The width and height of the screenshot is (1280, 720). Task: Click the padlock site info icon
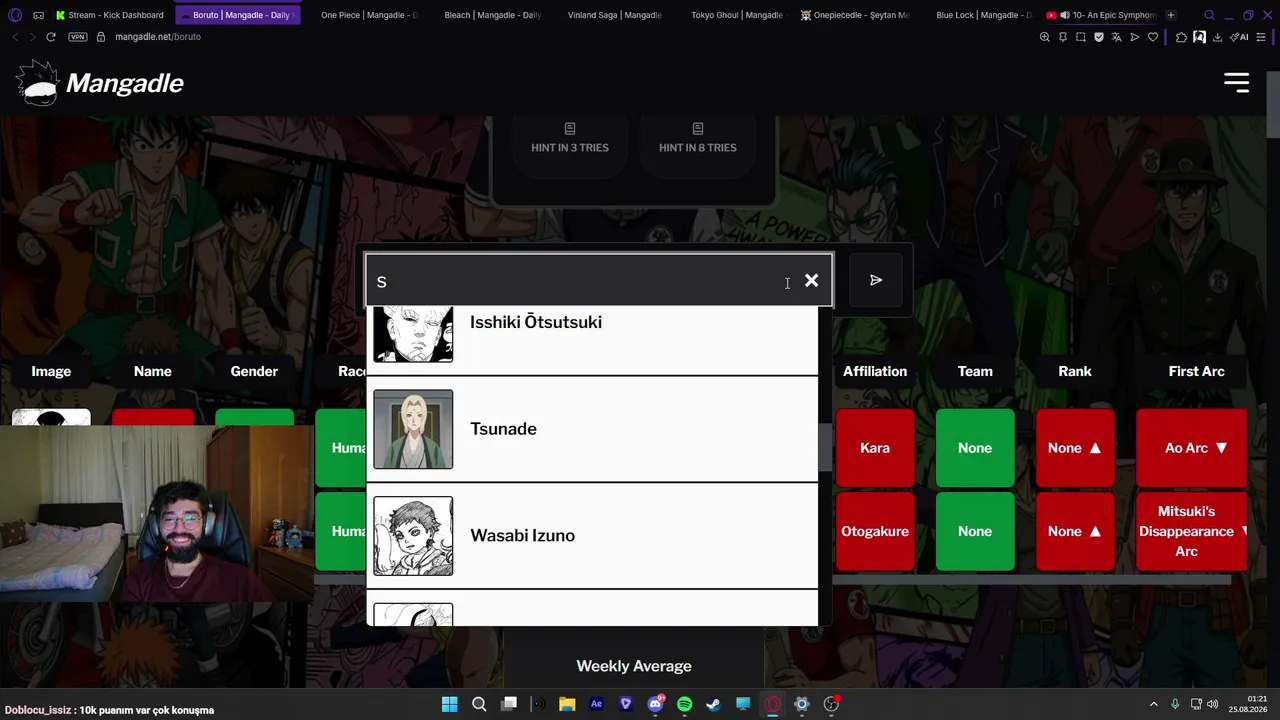pyautogui.click(x=101, y=37)
